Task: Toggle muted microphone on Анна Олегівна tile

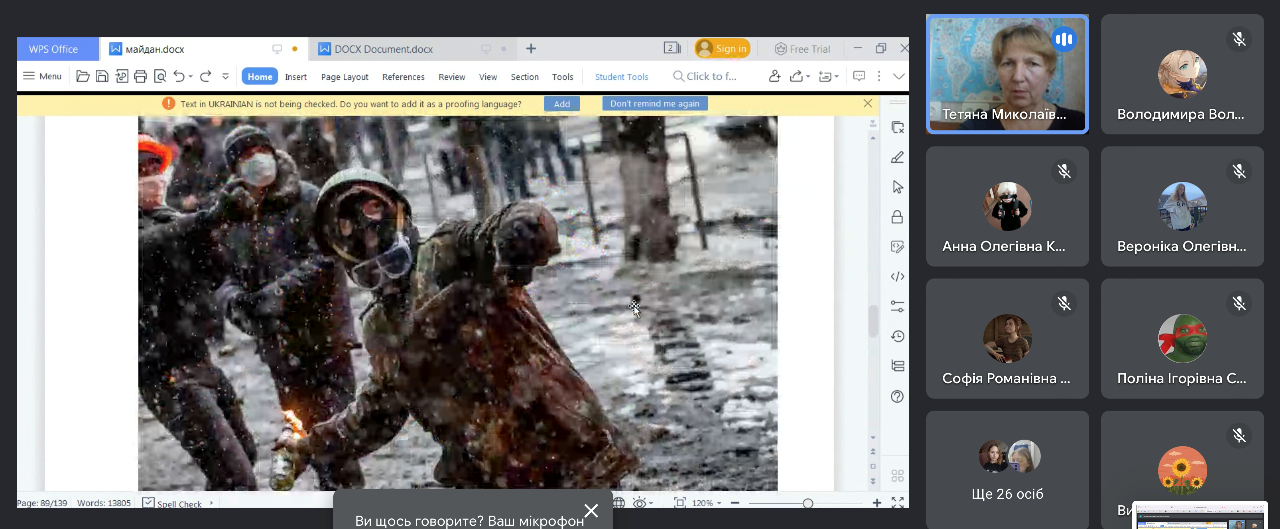Action: pos(1064,172)
